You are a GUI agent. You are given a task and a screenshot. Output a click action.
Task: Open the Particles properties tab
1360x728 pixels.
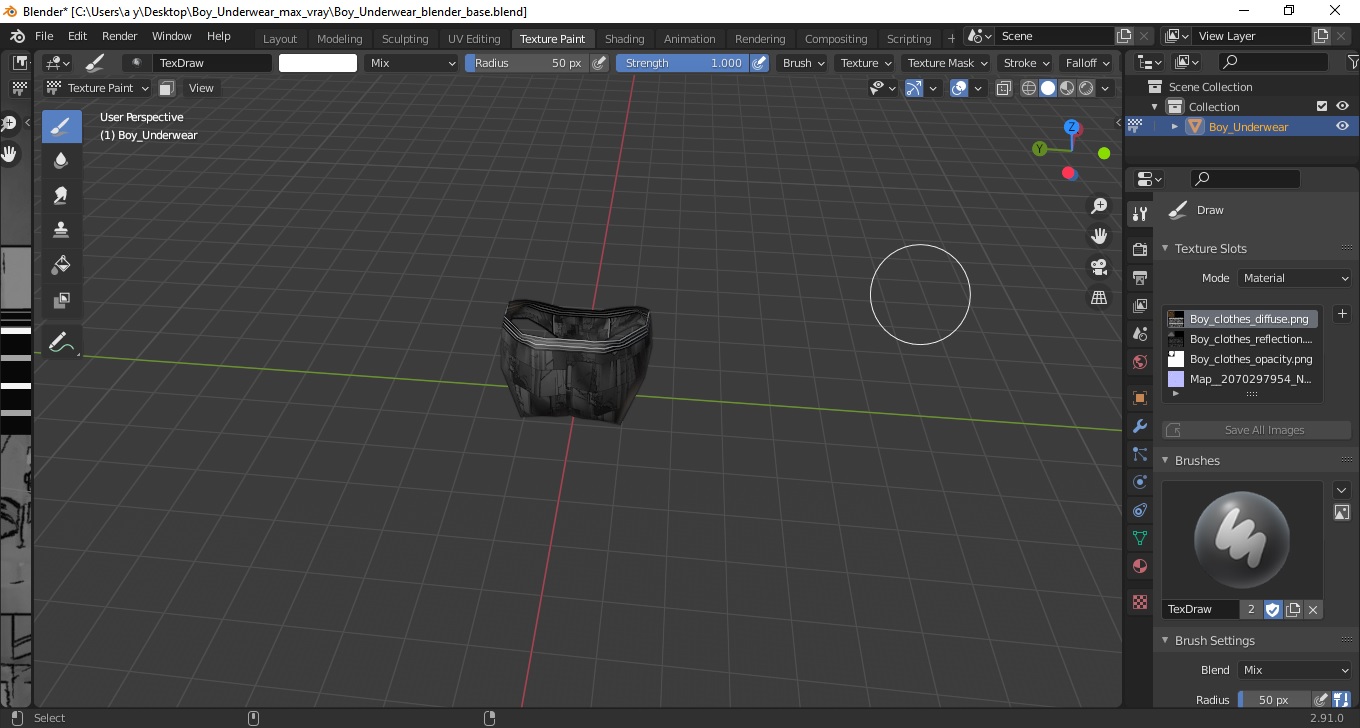pyautogui.click(x=1139, y=454)
